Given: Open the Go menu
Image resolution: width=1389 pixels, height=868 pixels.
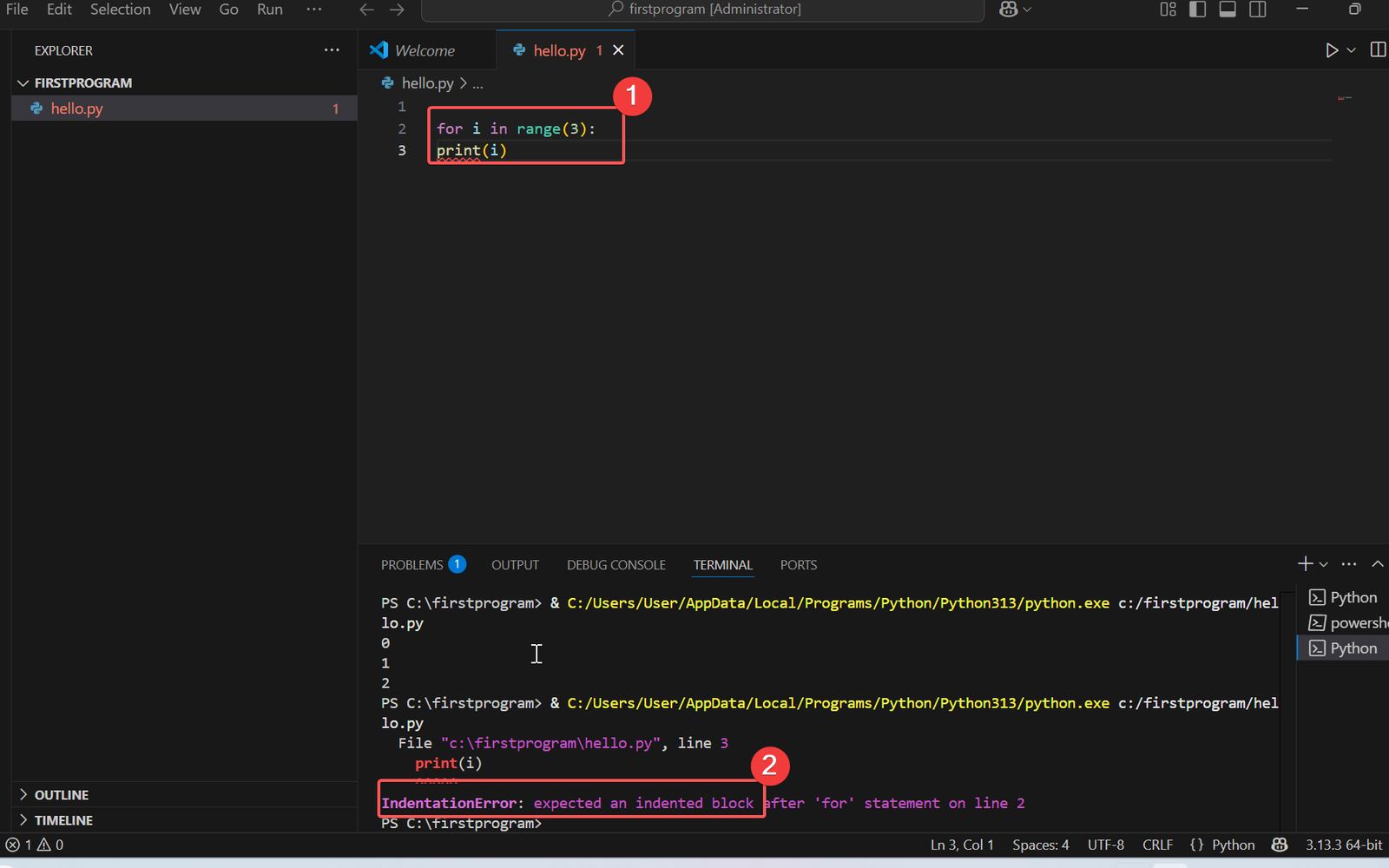Looking at the screenshot, I should click(x=228, y=10).
